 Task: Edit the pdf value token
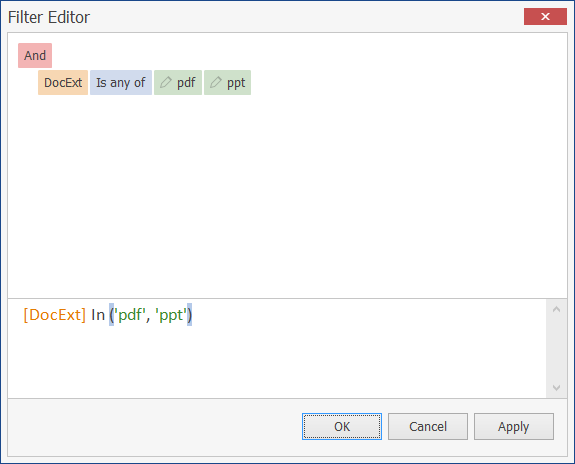pyautogui.click(x=178, y=83)
